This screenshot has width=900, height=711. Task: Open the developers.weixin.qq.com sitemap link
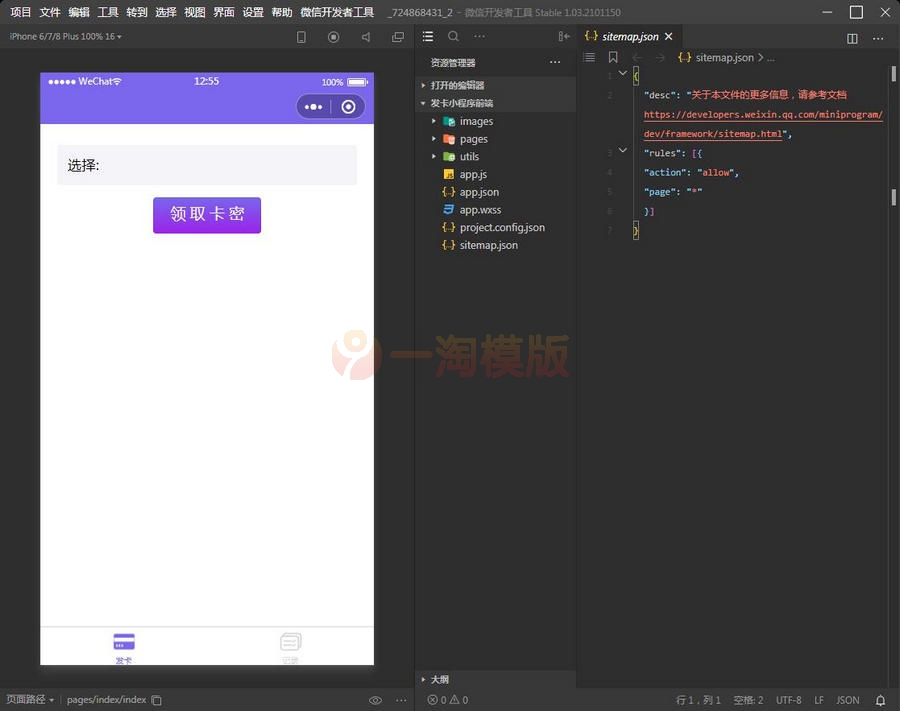(763, 124)
